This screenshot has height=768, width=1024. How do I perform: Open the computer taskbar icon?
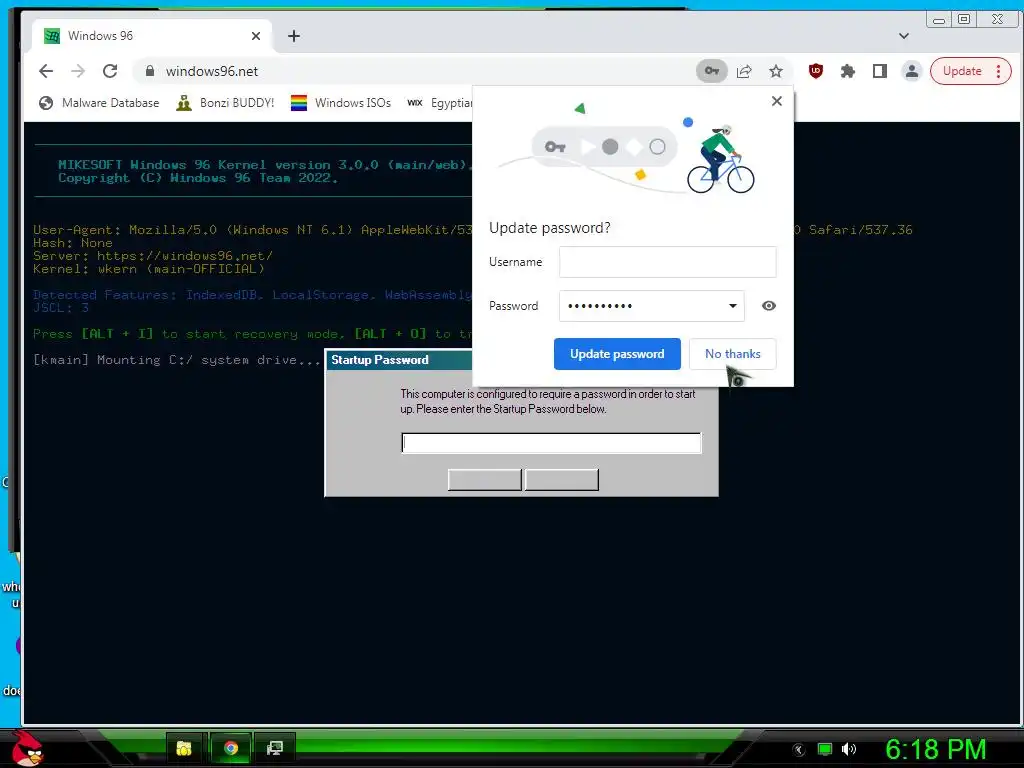point(275,748)
